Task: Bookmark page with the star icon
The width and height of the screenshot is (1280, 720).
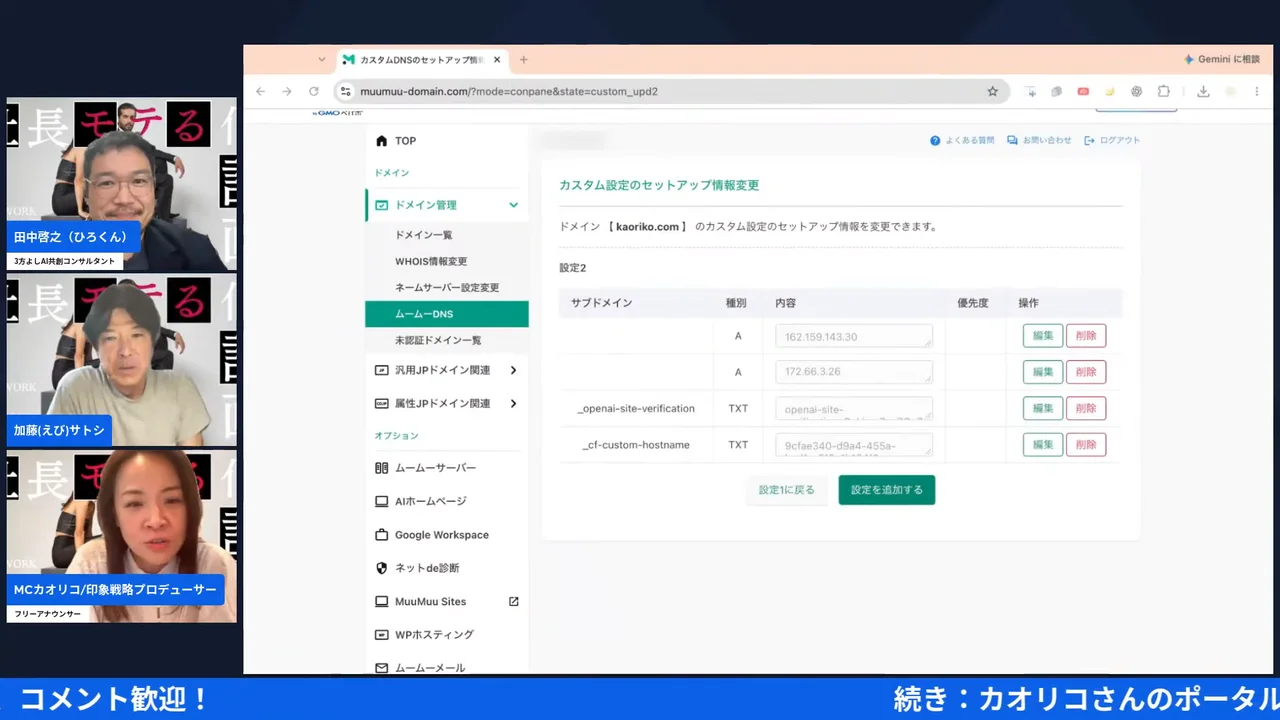Action: (x=993, y=91)
